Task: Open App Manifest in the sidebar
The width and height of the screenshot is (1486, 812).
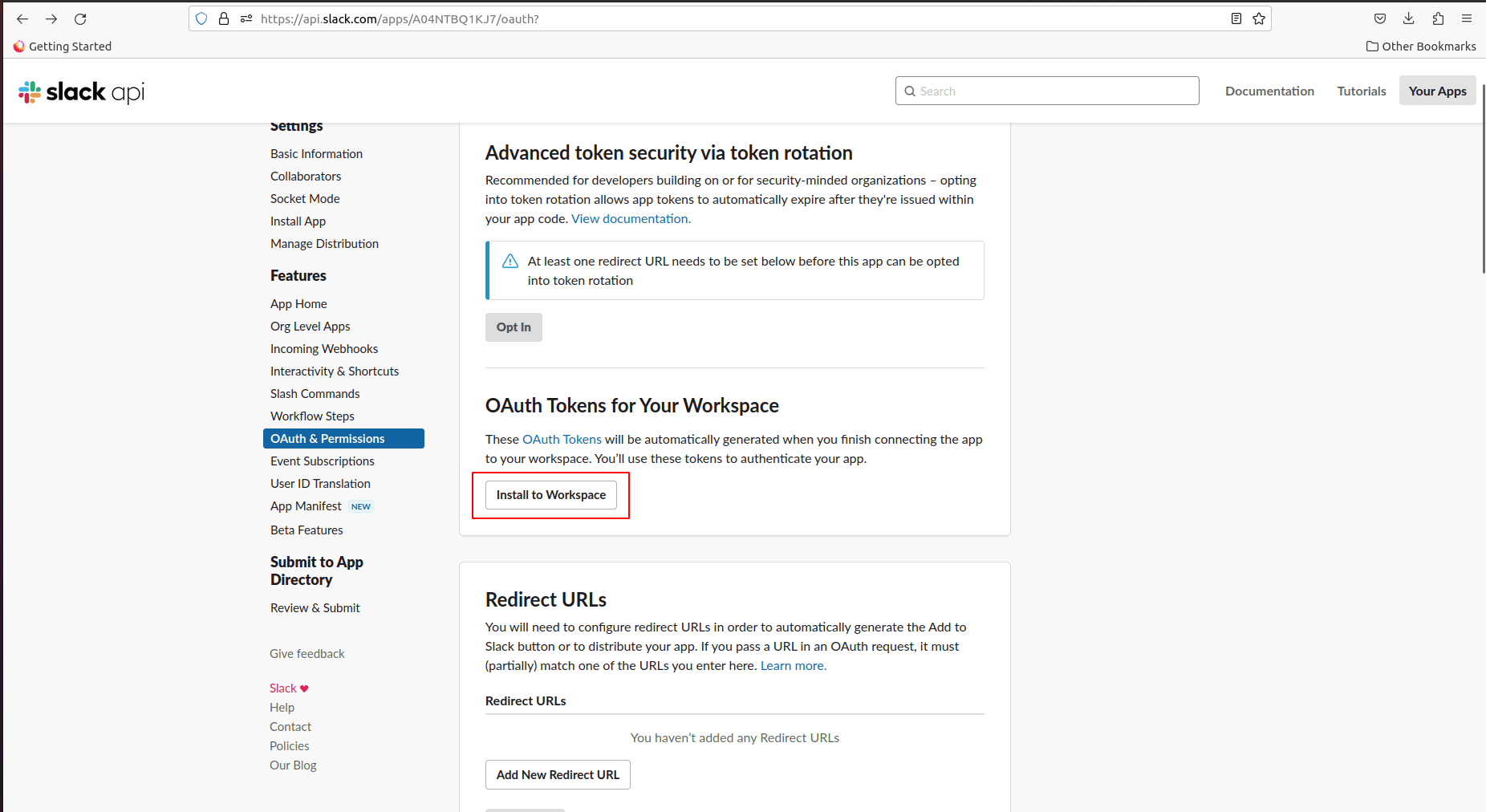Action: tap(306, 506)
